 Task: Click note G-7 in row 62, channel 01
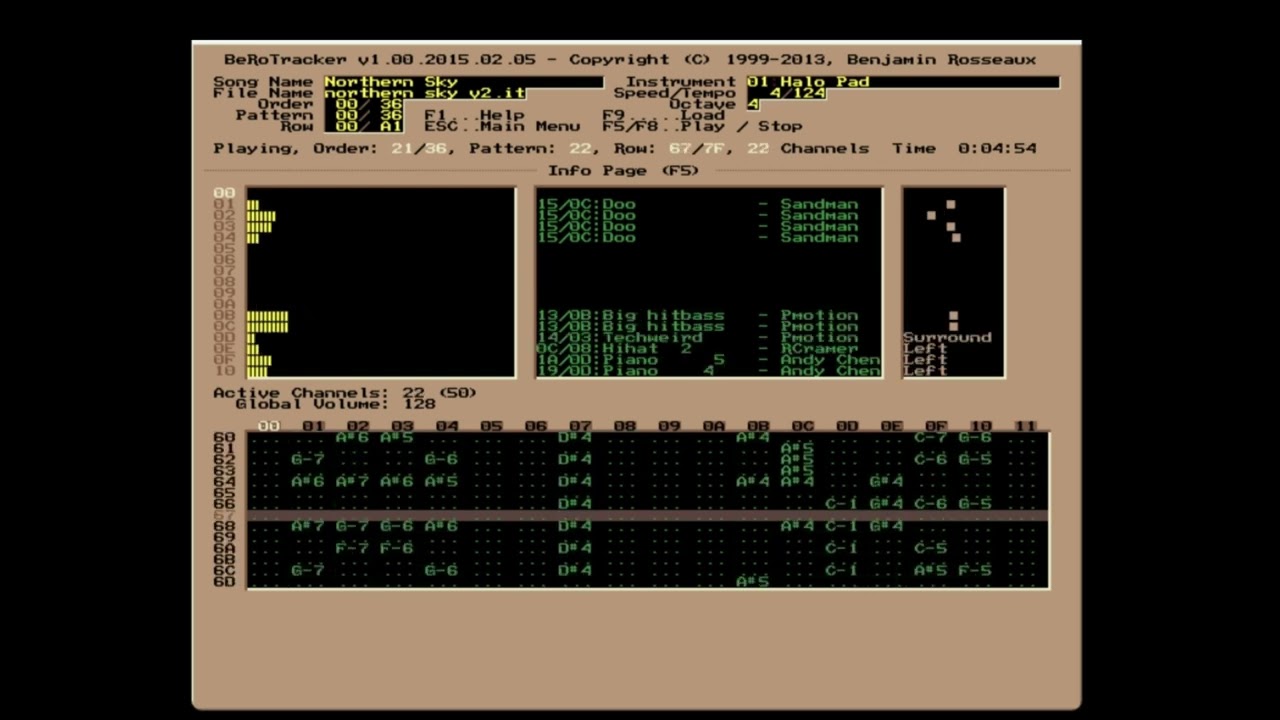[x=308, y=459]
